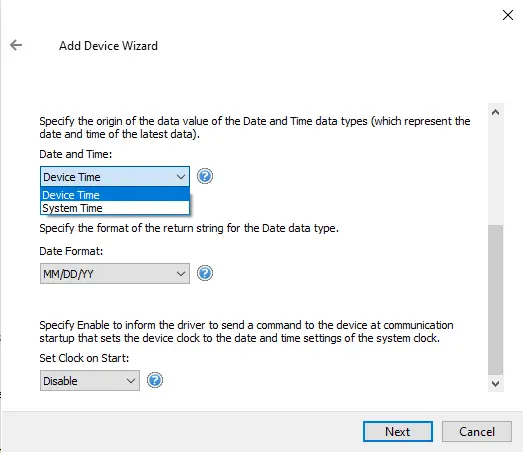Click the chevron arrow of Date Format

pyautogui.click(x=181, y=274)
